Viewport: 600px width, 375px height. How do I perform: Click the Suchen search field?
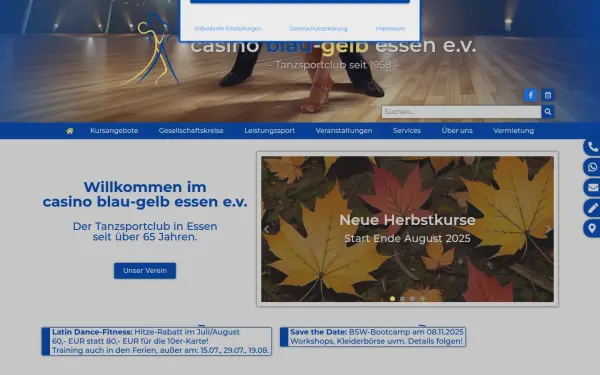(x=461, y=112)
